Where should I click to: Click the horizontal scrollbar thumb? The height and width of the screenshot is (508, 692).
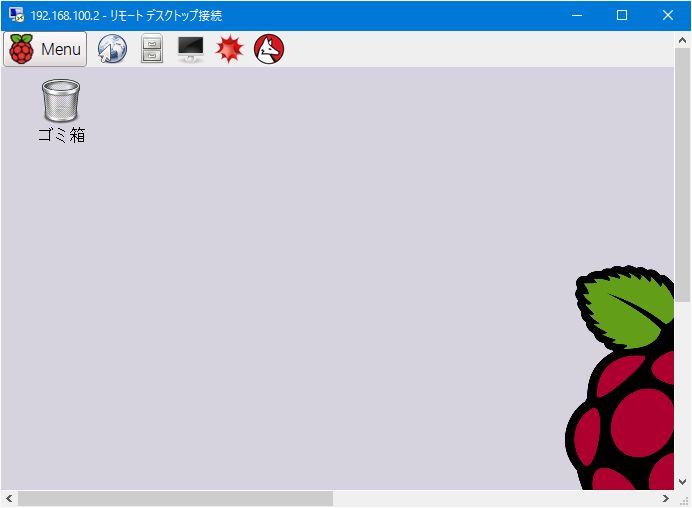click(175, 499)
